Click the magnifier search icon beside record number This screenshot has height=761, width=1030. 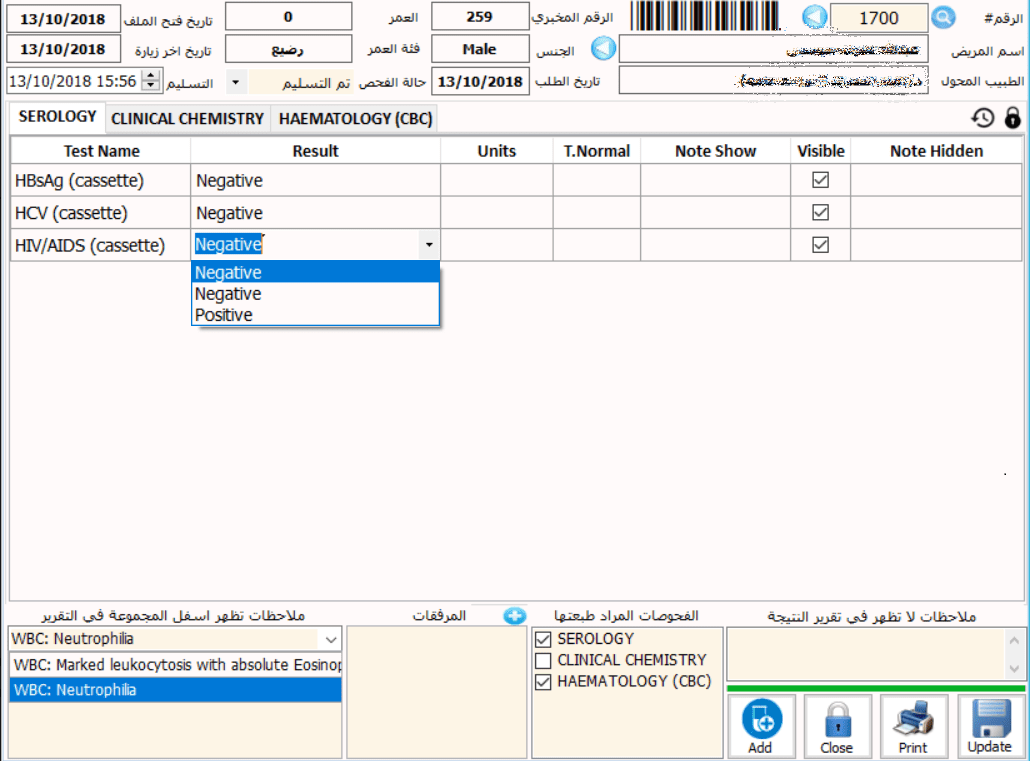click(x=943, y=17)
